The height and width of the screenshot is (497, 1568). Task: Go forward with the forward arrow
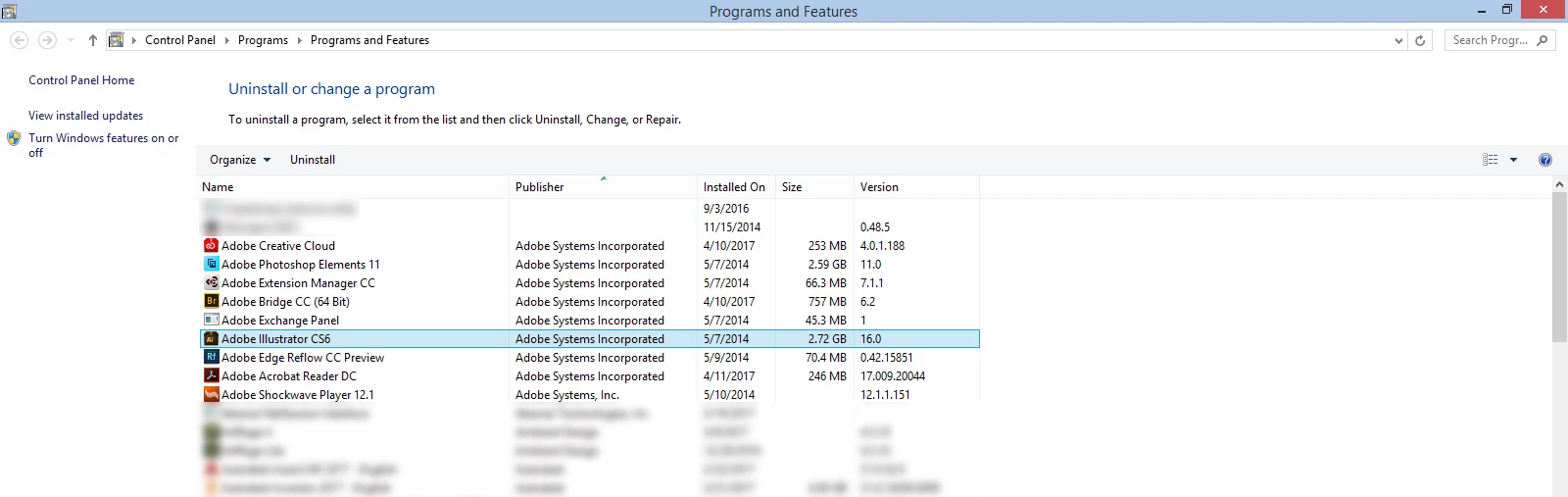(47, 40)
